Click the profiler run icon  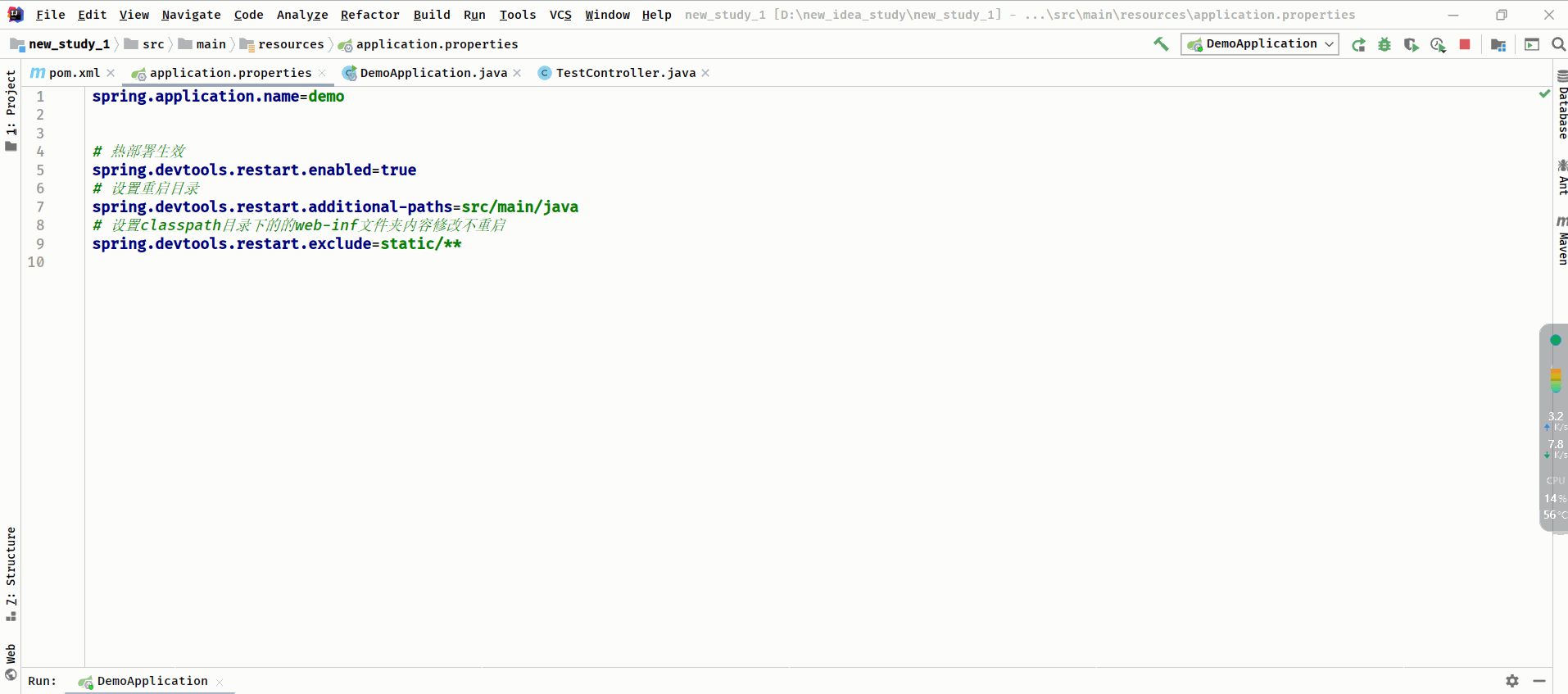pyautogui.click(x=1438, y=44)
